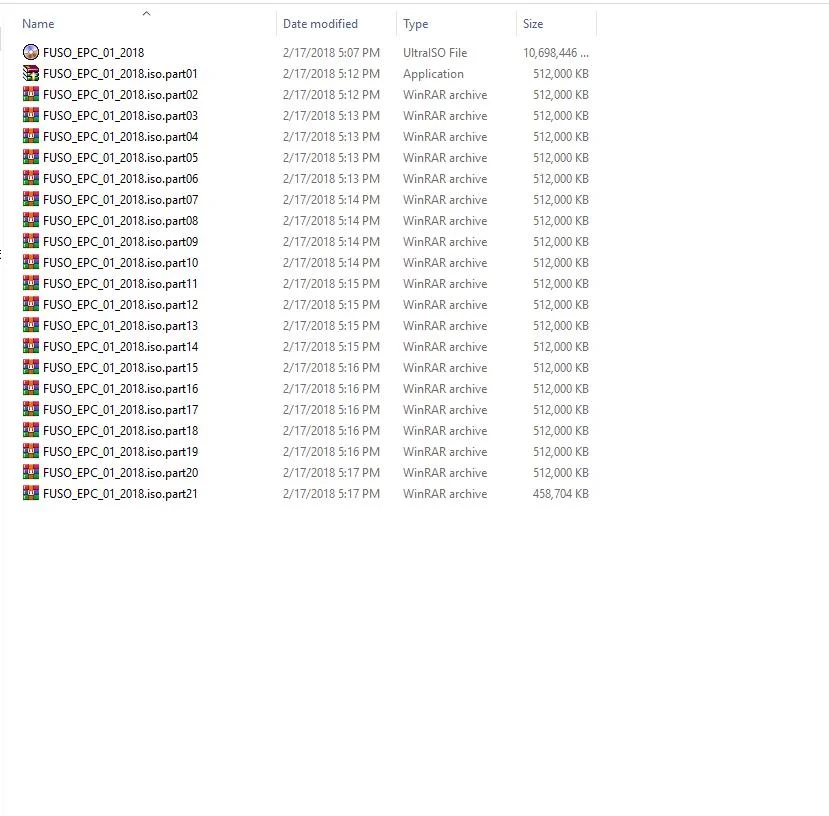Click the '458,704 KB' size of part21
This screenshot has height=816, width=829.
pos(561,494)
